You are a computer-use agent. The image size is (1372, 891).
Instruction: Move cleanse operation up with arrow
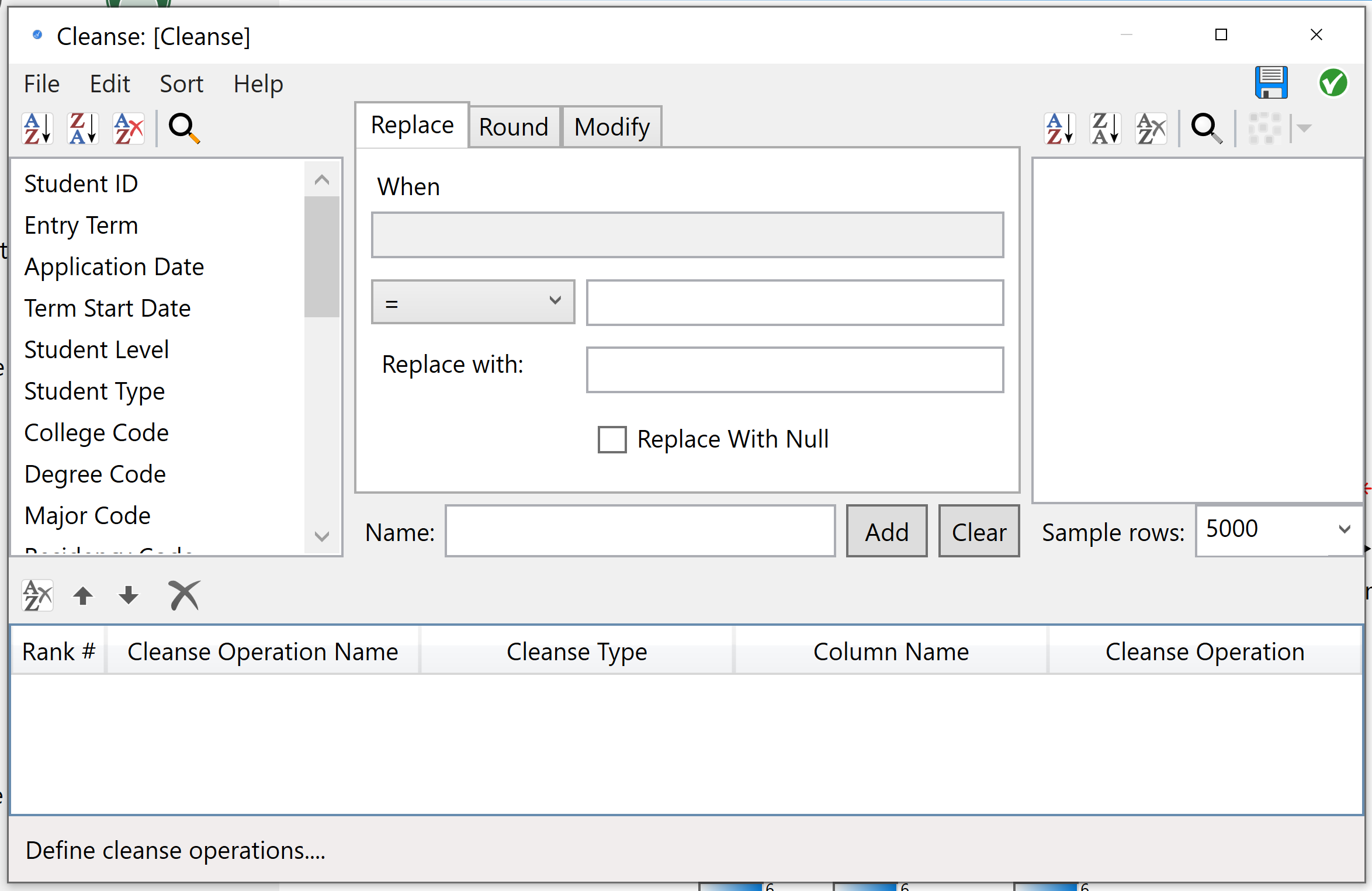tap(83, 595)
